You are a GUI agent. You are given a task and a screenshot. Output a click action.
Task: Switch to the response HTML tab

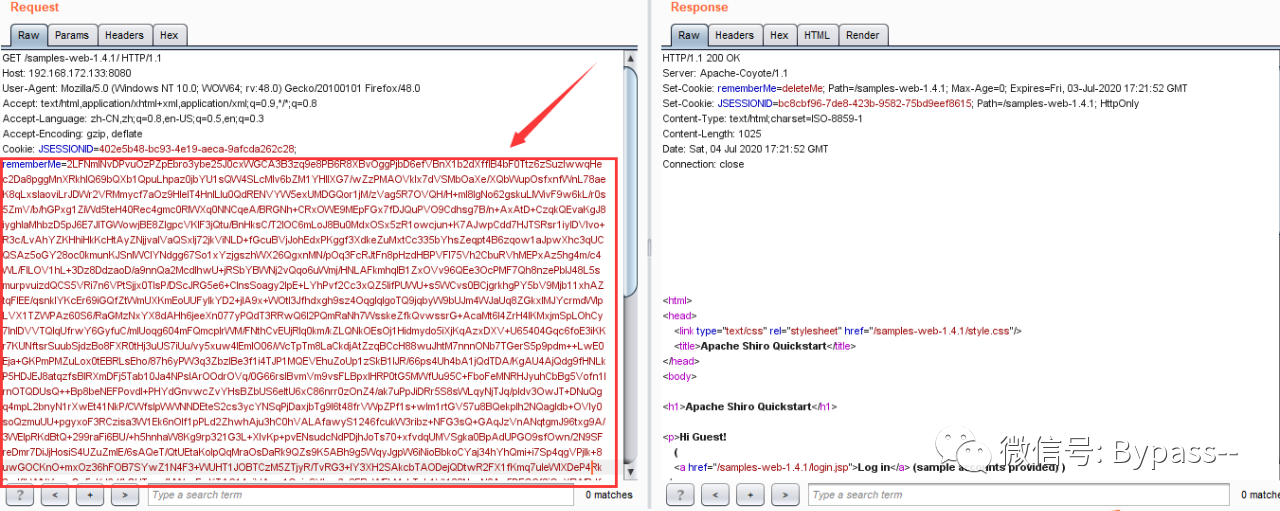click(x=817, y=35)
